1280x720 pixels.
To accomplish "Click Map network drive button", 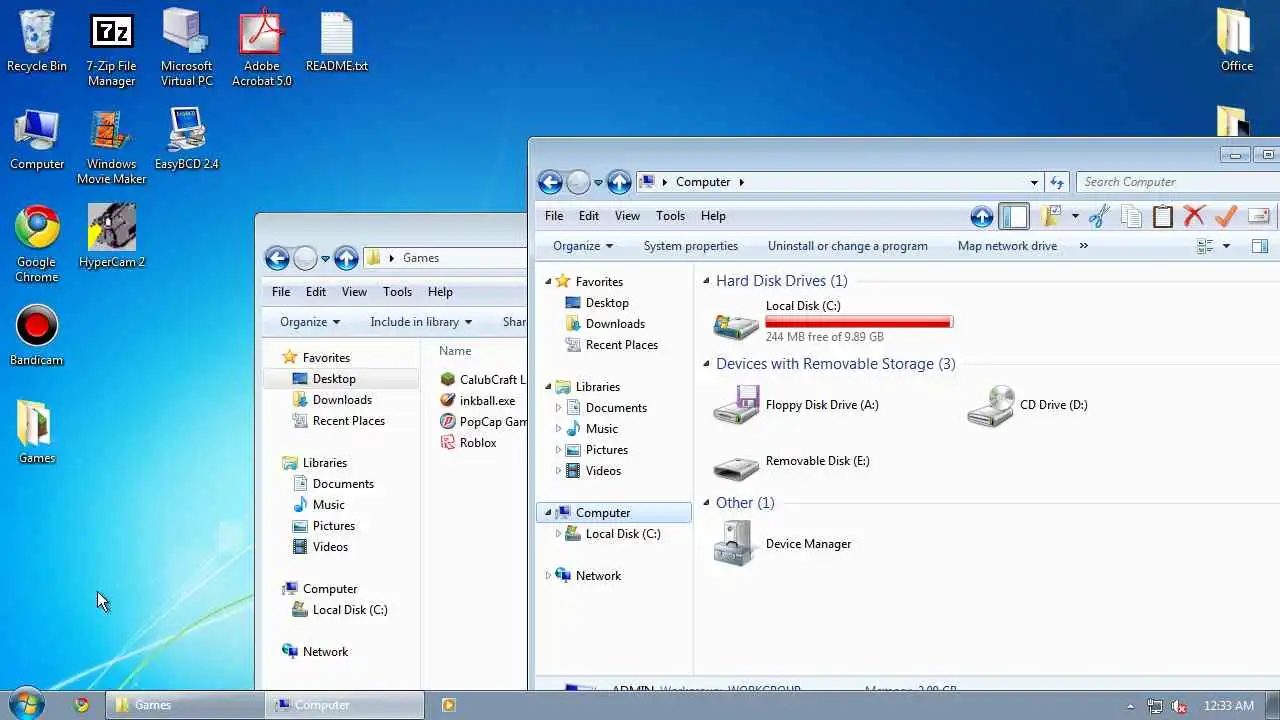I will click(x=1007, y=246).
